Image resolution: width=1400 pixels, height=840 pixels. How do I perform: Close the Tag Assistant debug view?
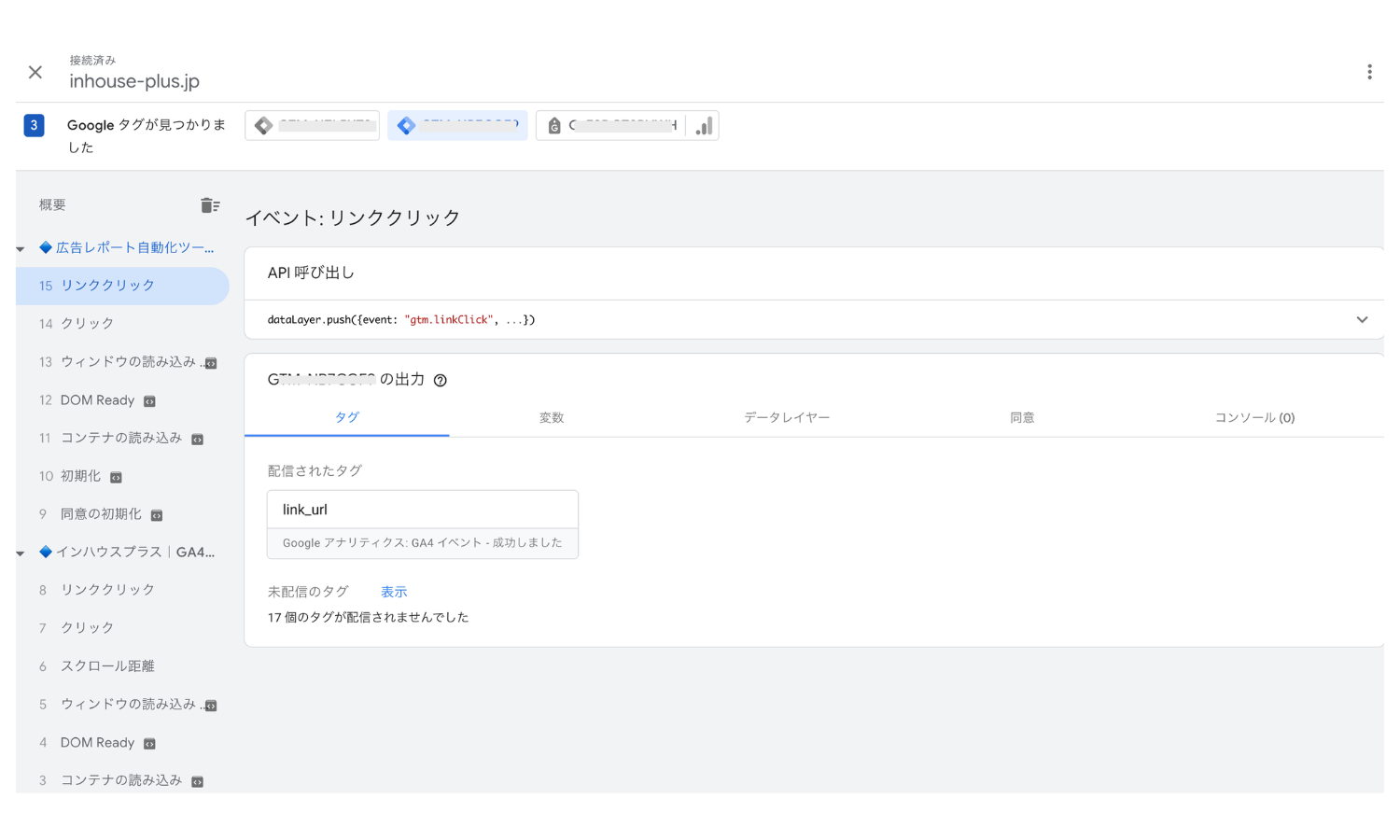35,72
